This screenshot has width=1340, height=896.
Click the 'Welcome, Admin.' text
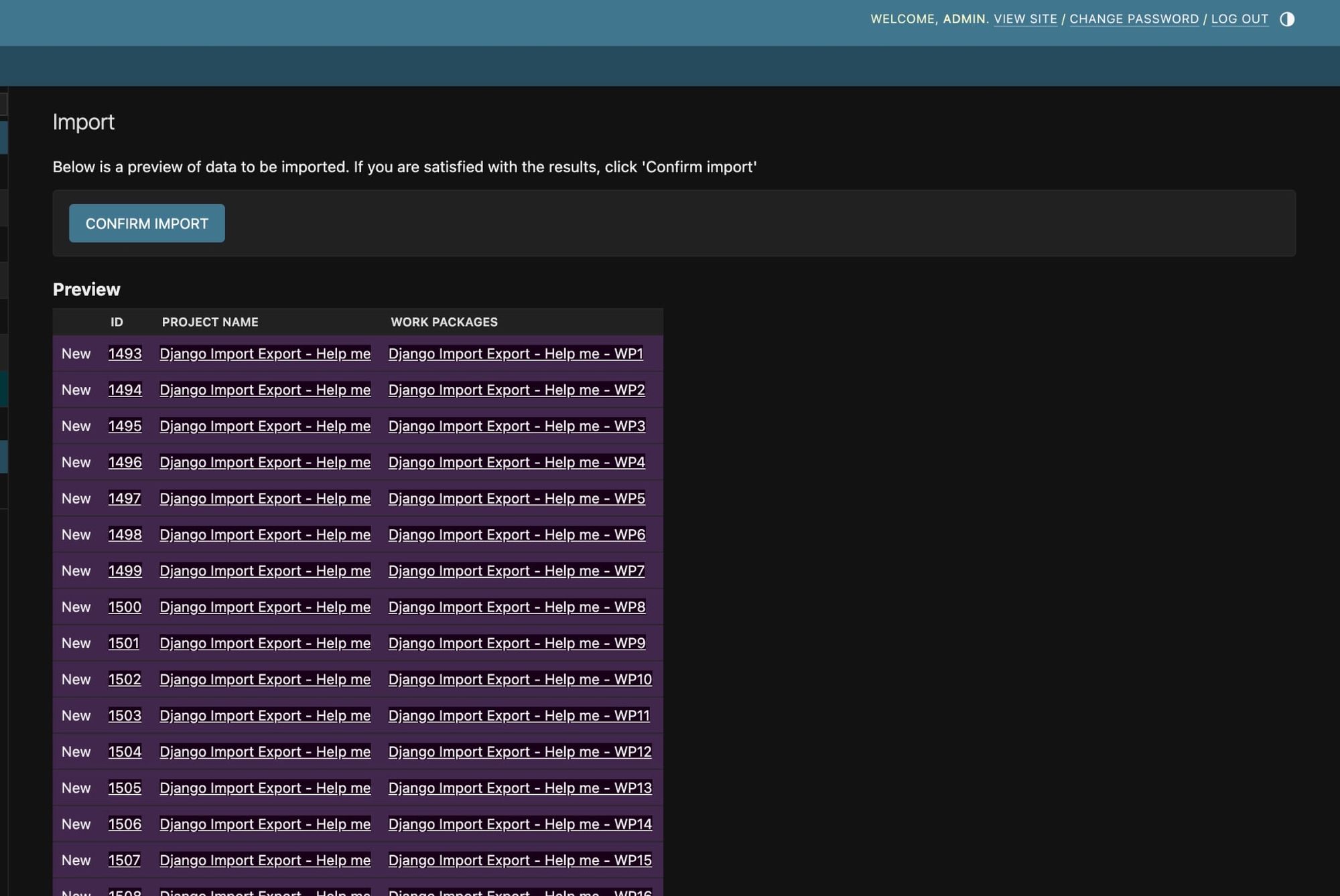tap(929, 19)
